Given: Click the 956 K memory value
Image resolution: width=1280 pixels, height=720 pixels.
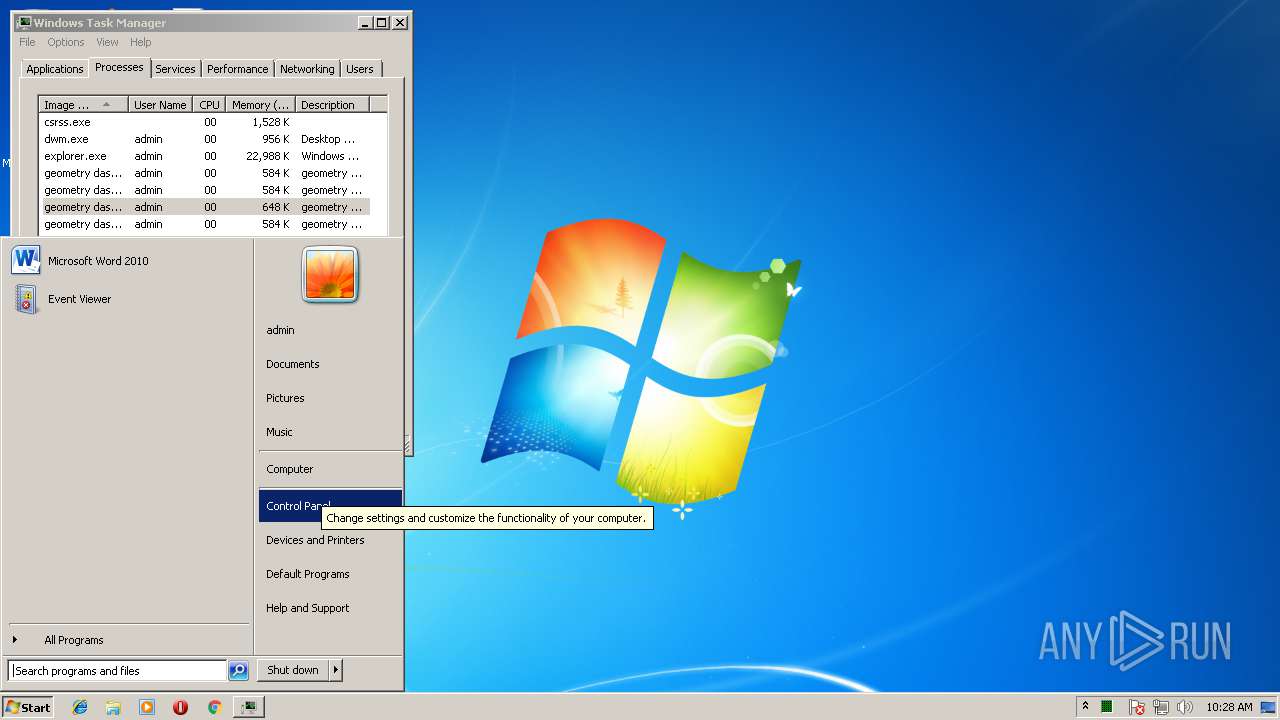Looking at the screenshot, I should tap(276, 139).
